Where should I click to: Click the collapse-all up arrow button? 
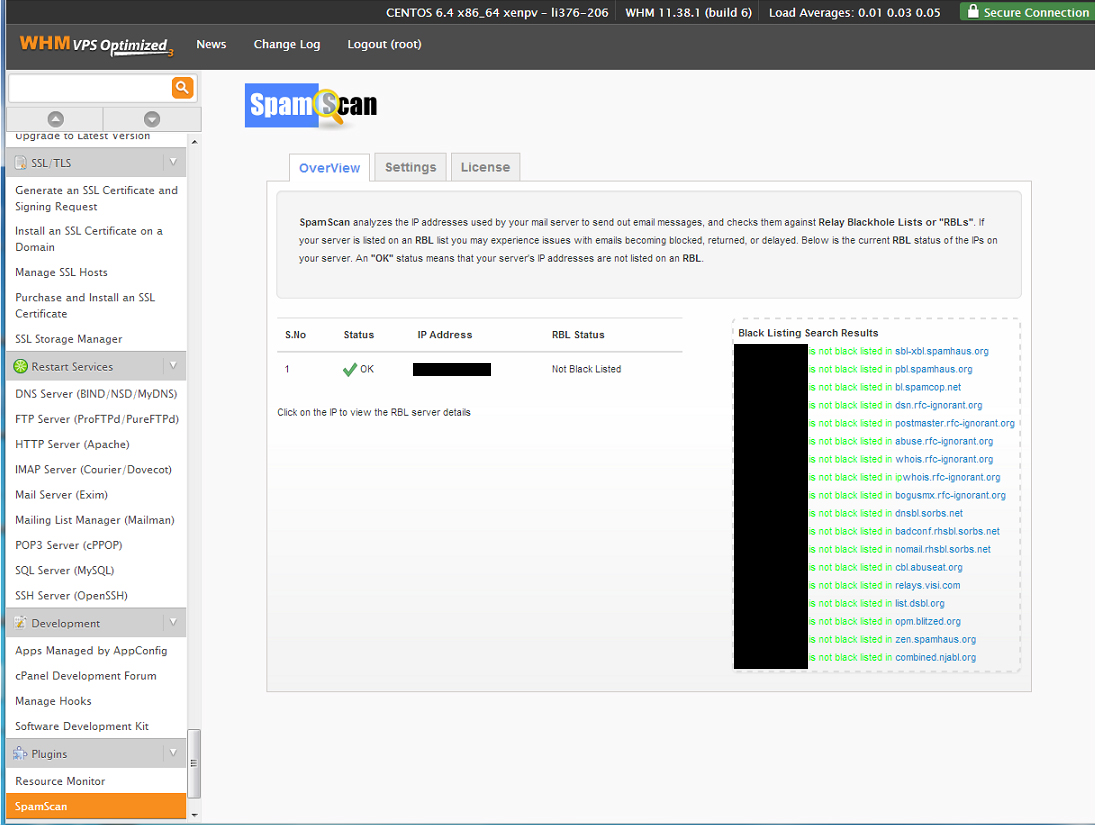(55, 119)
